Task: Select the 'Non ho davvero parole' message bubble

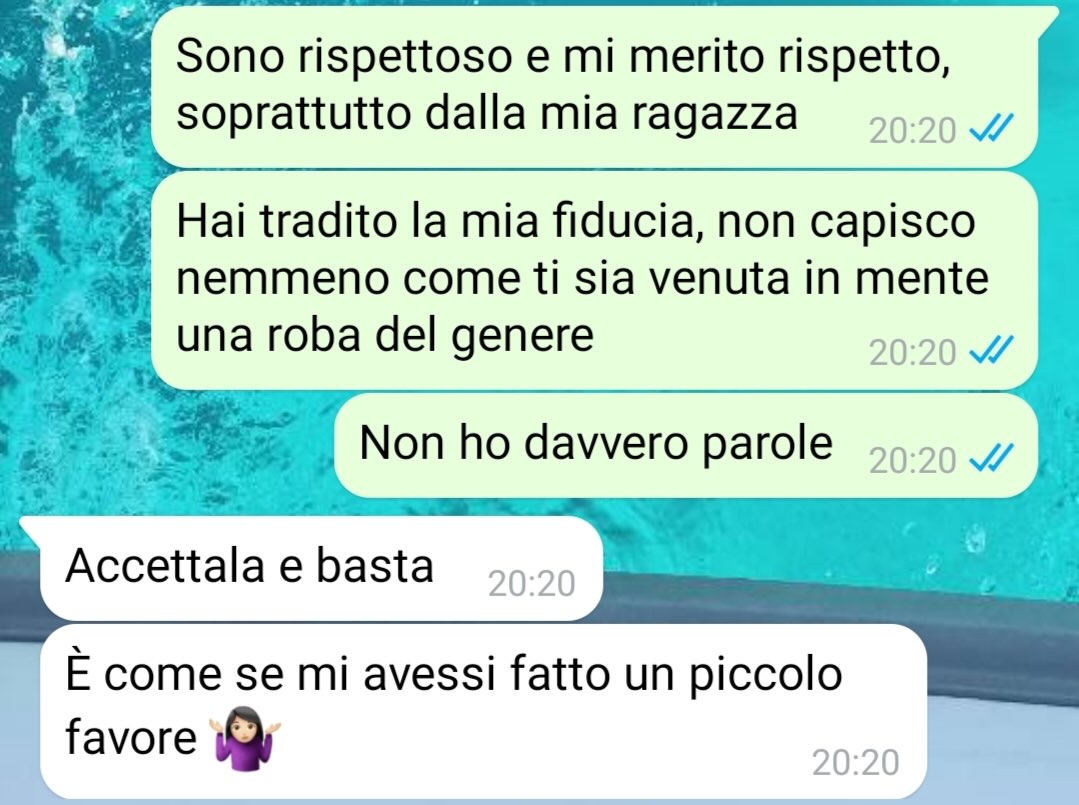Action: coord(686,446)
